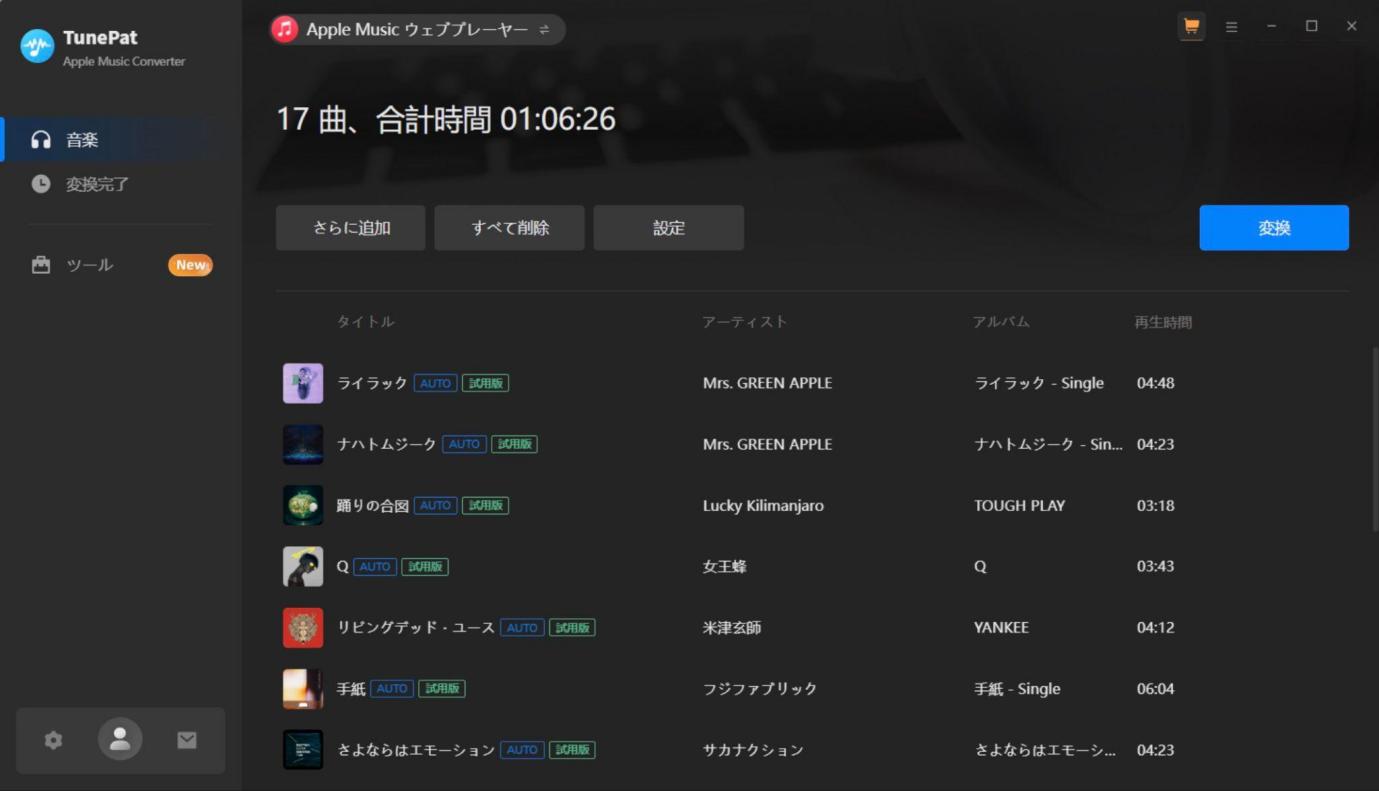Click 試用版 badge on 踊りの合図 row
The width and height of the screenshot is (1379, 791).
(x=485, y=505)
